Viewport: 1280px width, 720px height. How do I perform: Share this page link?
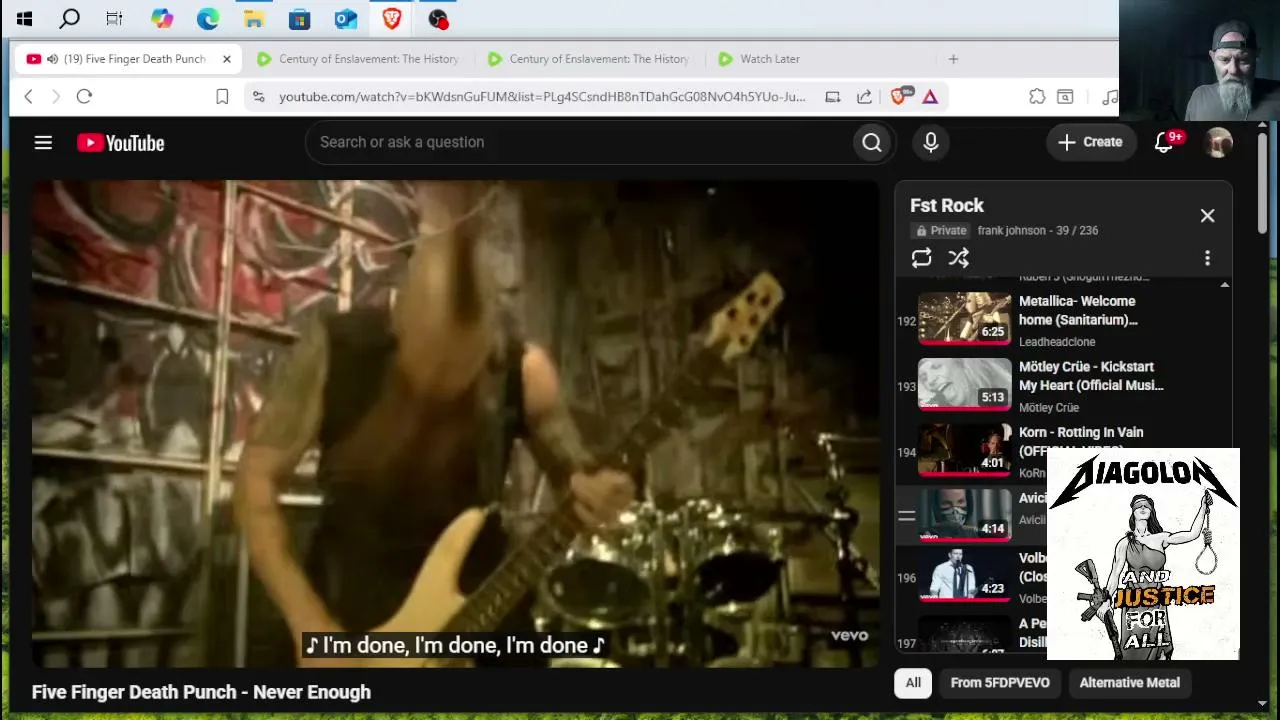tap(864, 96)
